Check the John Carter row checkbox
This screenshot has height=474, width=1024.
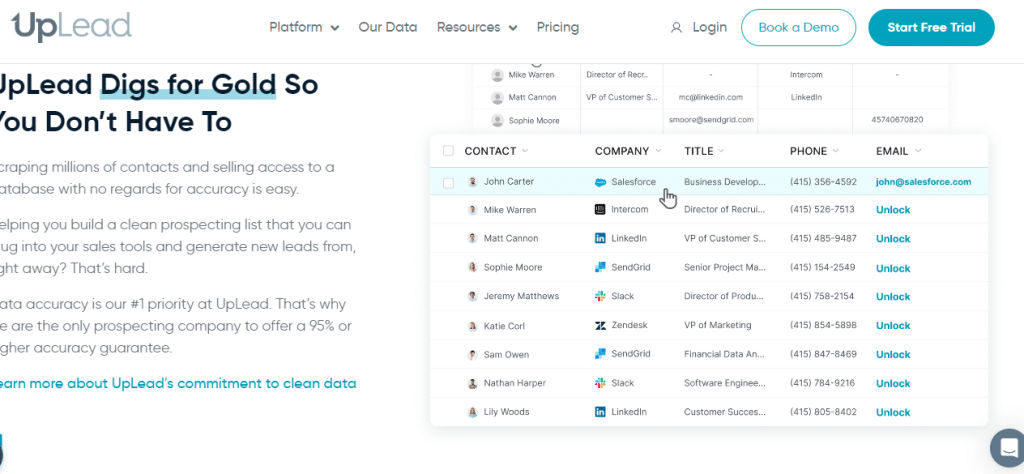(x=448, y=183)
